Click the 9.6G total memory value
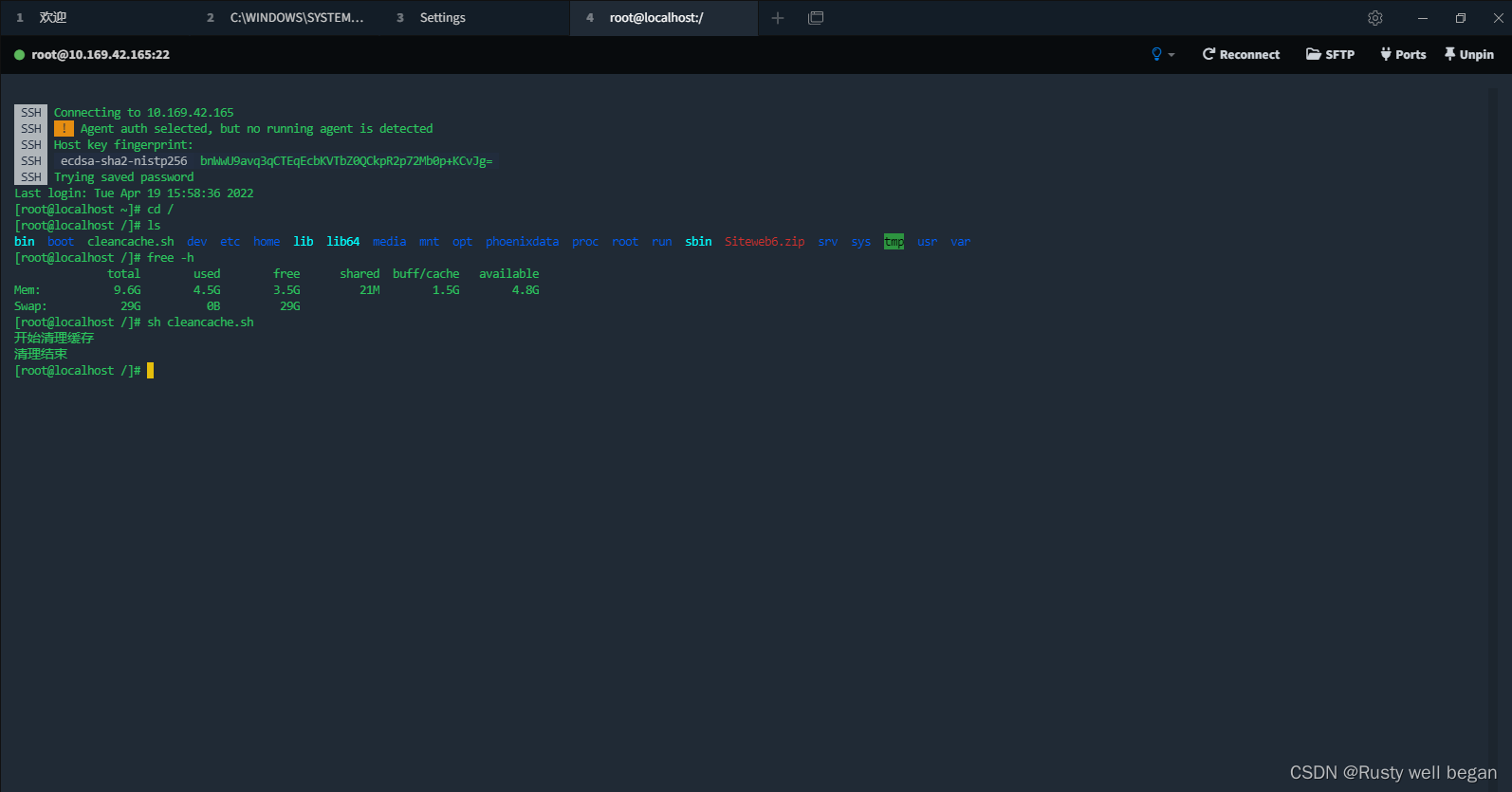 pos(127,290)
